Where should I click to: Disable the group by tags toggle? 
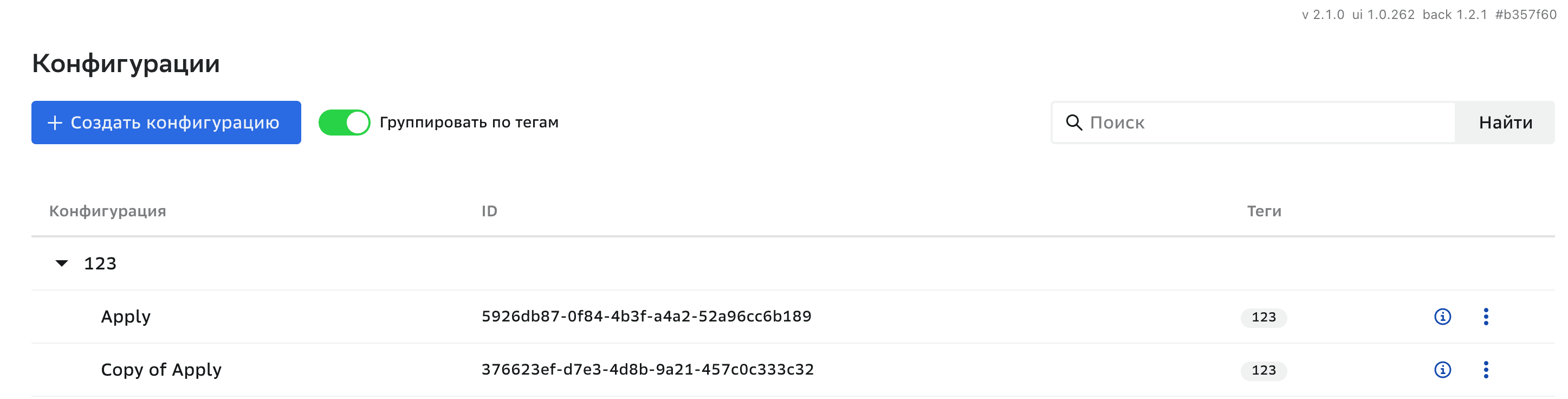coord(344,123)
